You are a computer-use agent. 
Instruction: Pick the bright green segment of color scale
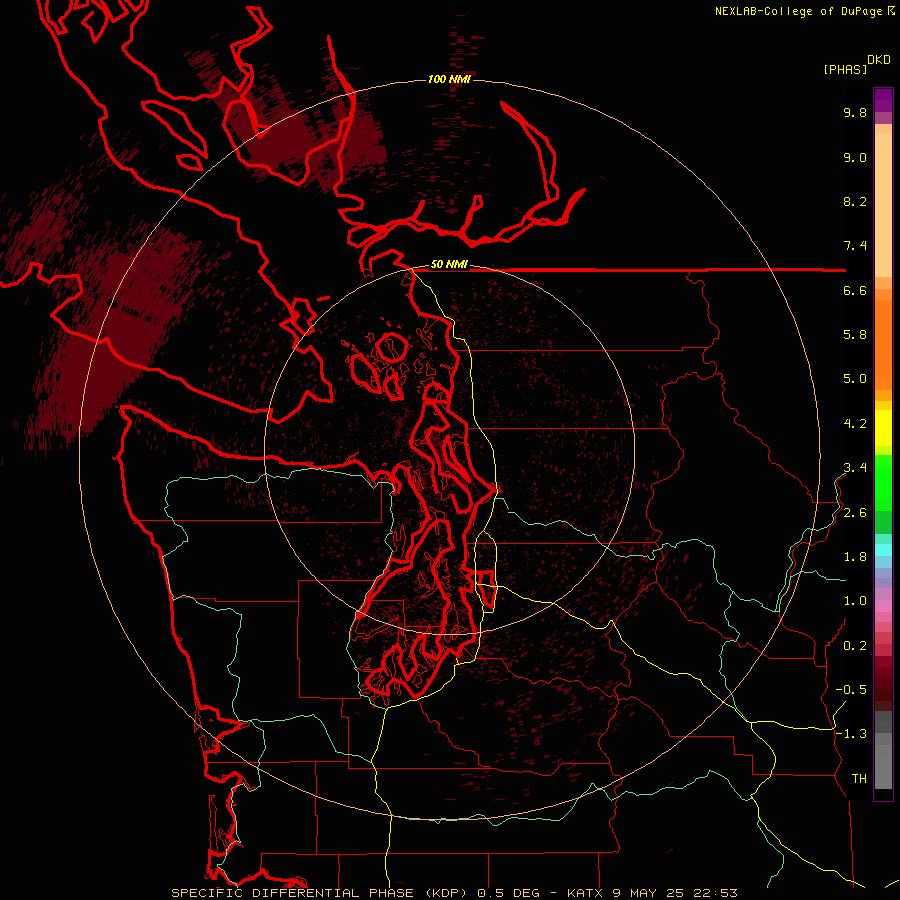click(x=883, y=482)
